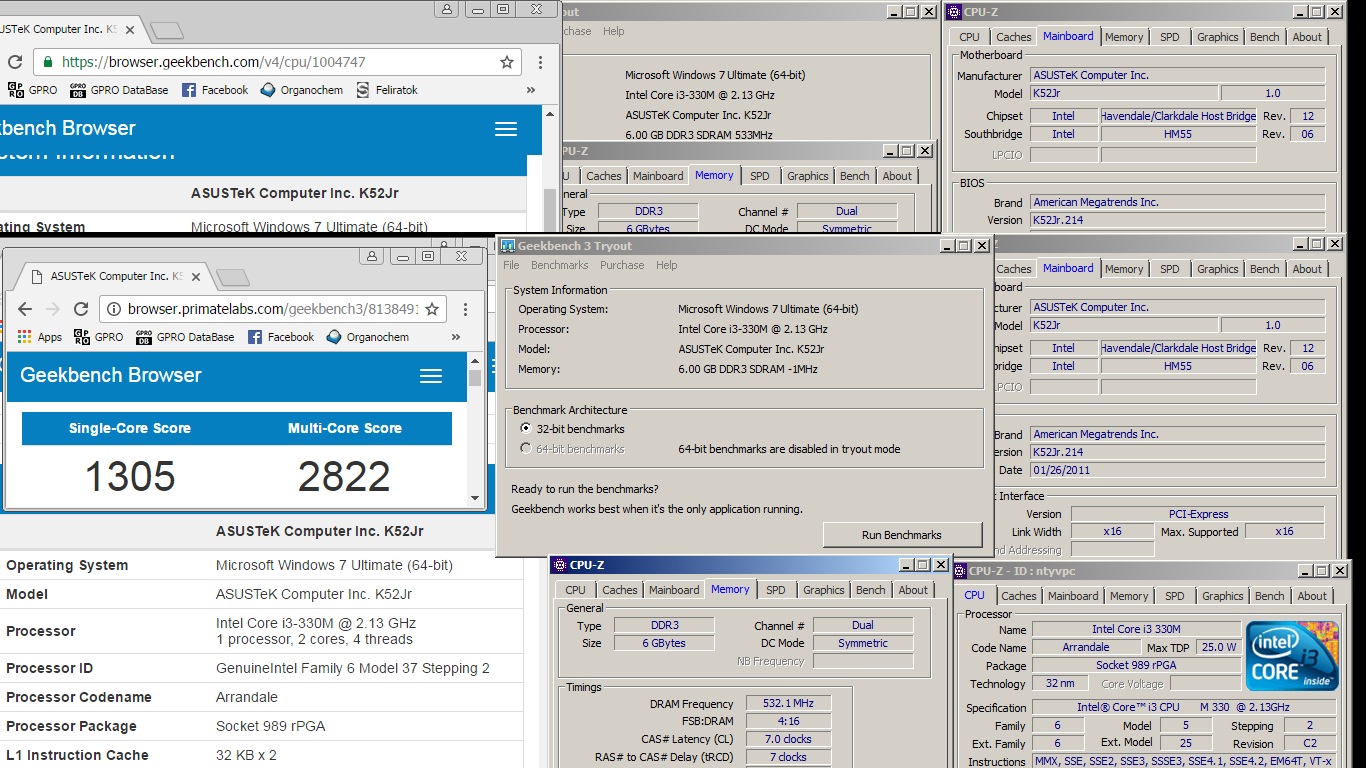Close the primatelabs ASUSTeK tab
This screenshot has width=1366, height=768.
coord(197,277)
